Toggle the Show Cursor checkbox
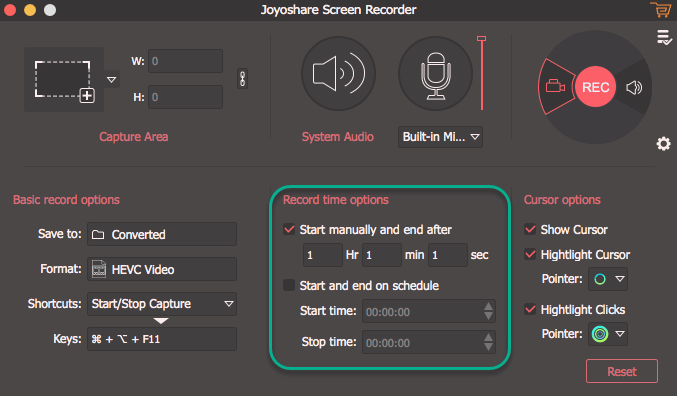 click(530, 229)
